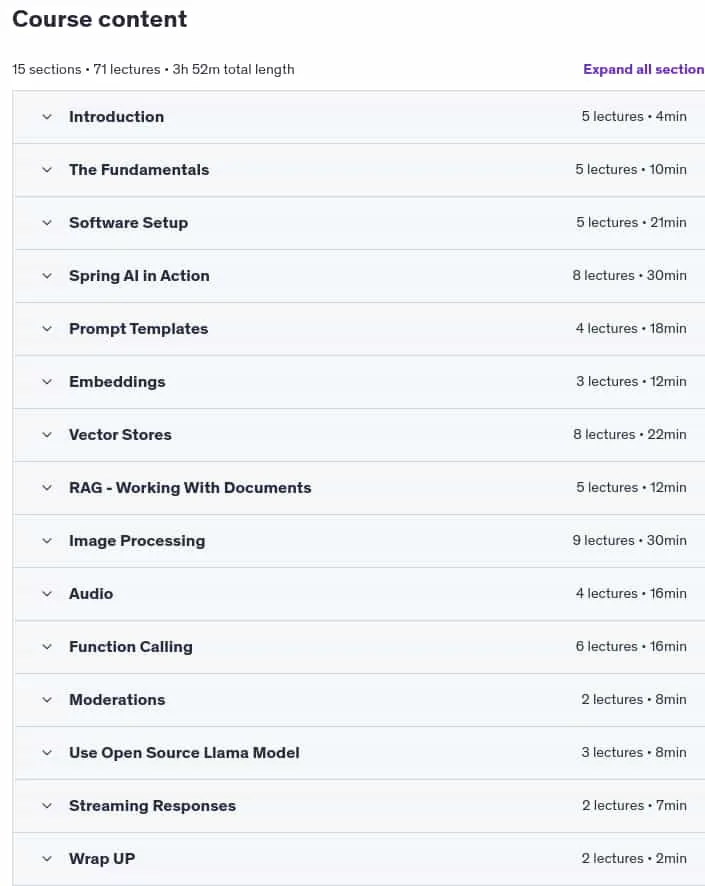Select the Function Calling section heading
The width and height of the screenshot is (705, 886).
(130, 647)
